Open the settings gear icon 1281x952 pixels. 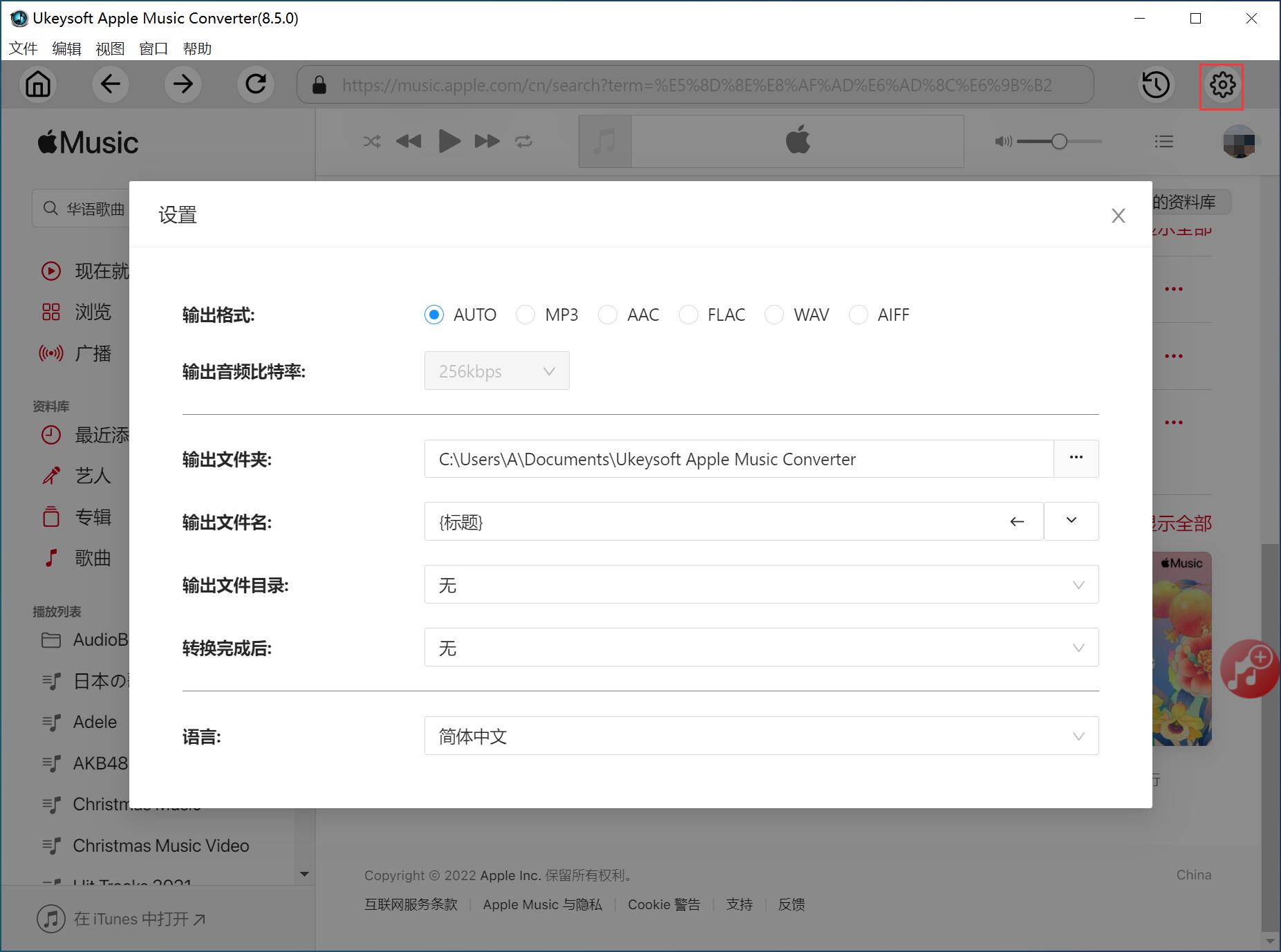pos(1222,85)
